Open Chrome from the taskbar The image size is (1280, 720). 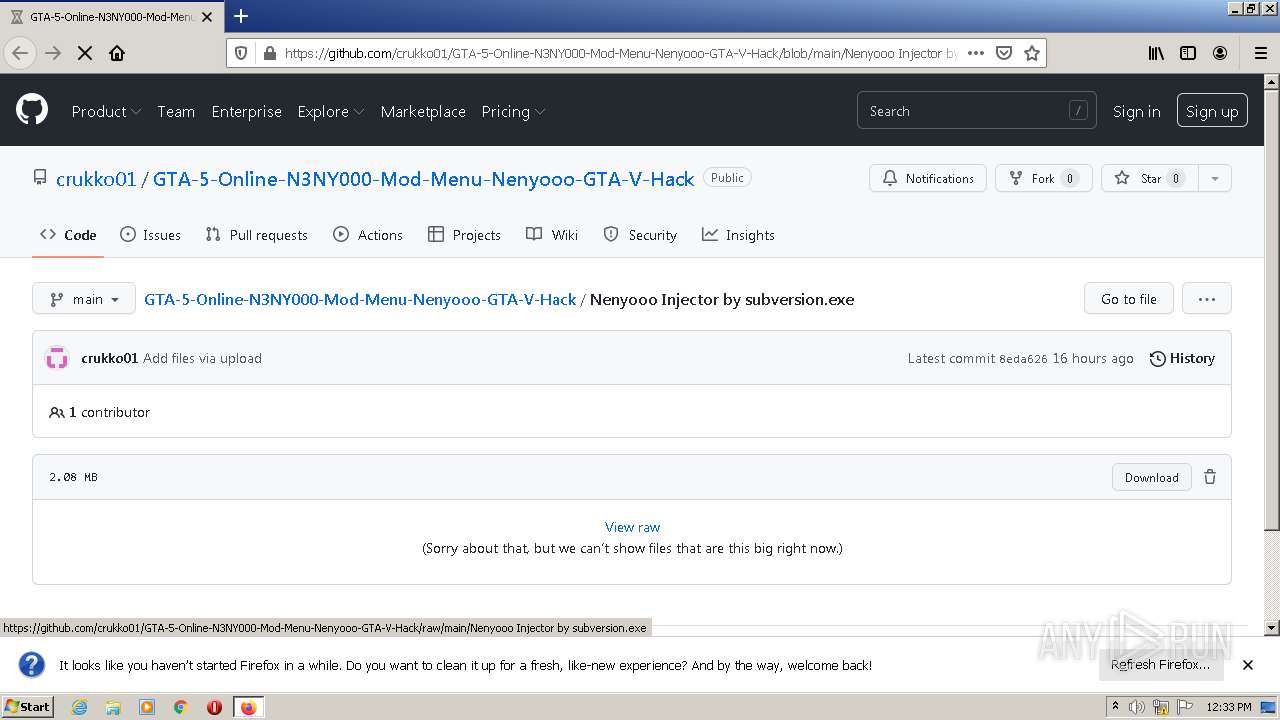pos(181,707)
